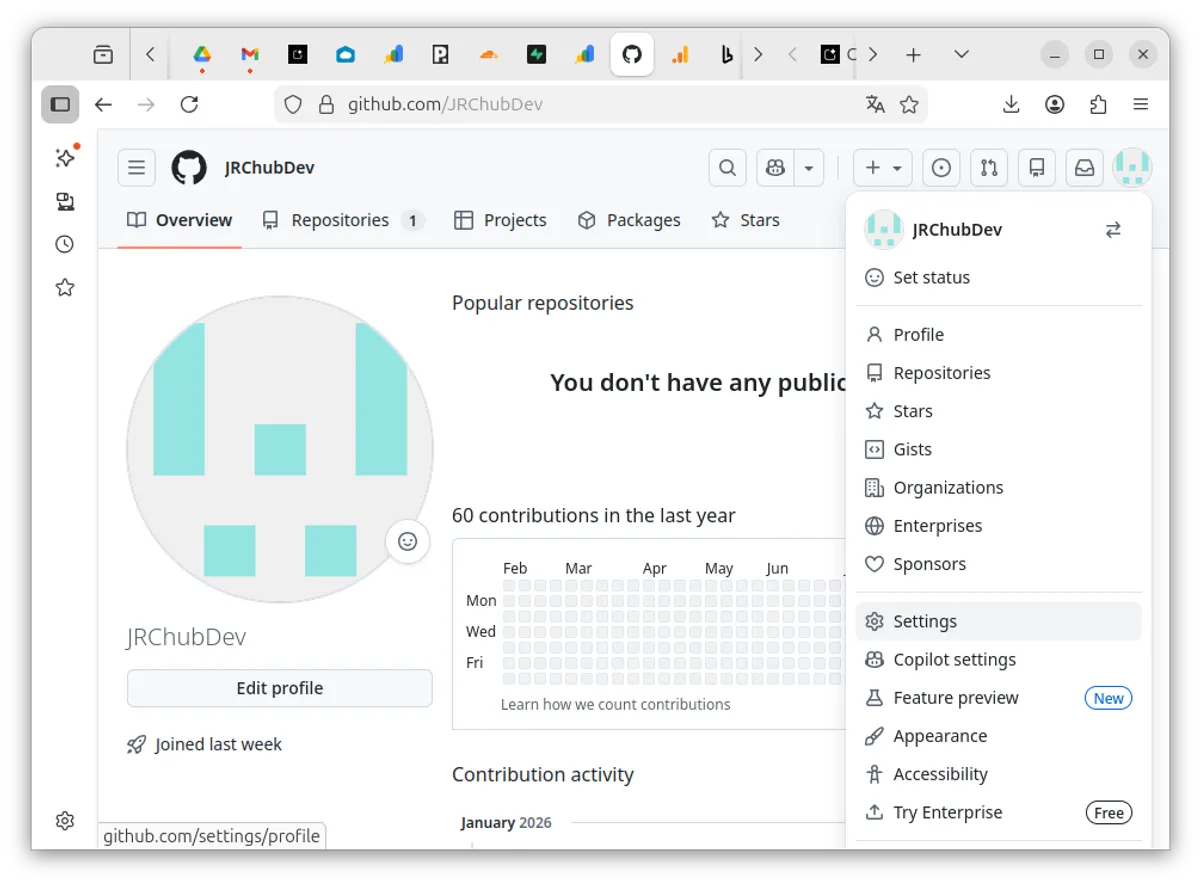
Task: Click the Edit profile button
Action: click(280, 688)
